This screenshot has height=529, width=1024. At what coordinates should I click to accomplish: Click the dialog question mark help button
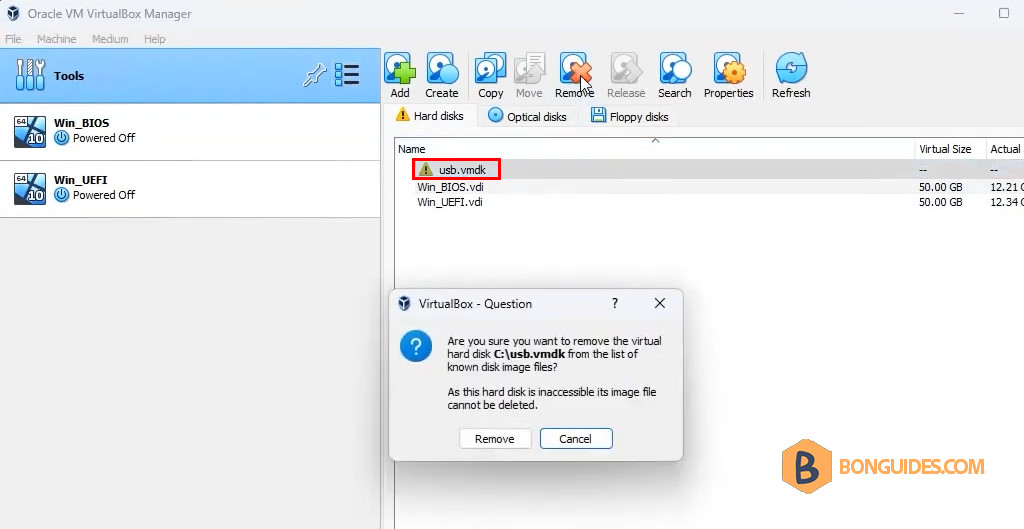tap(615, 303)
